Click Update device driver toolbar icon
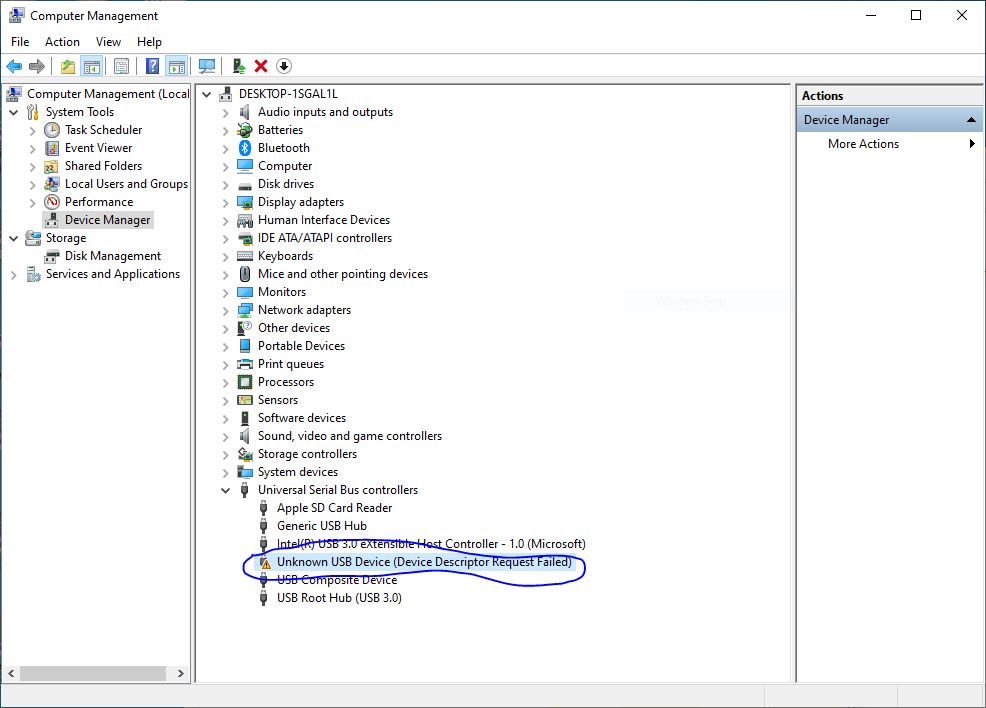The width and height of the screenshot is (986, 708). (x=238, y=66)
